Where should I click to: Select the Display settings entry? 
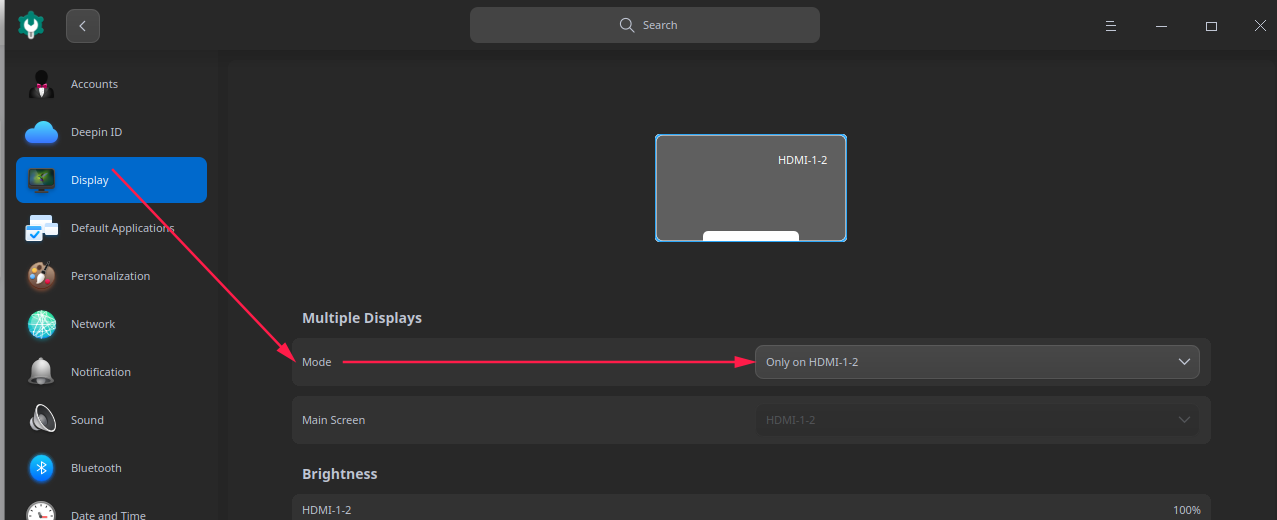111,180
